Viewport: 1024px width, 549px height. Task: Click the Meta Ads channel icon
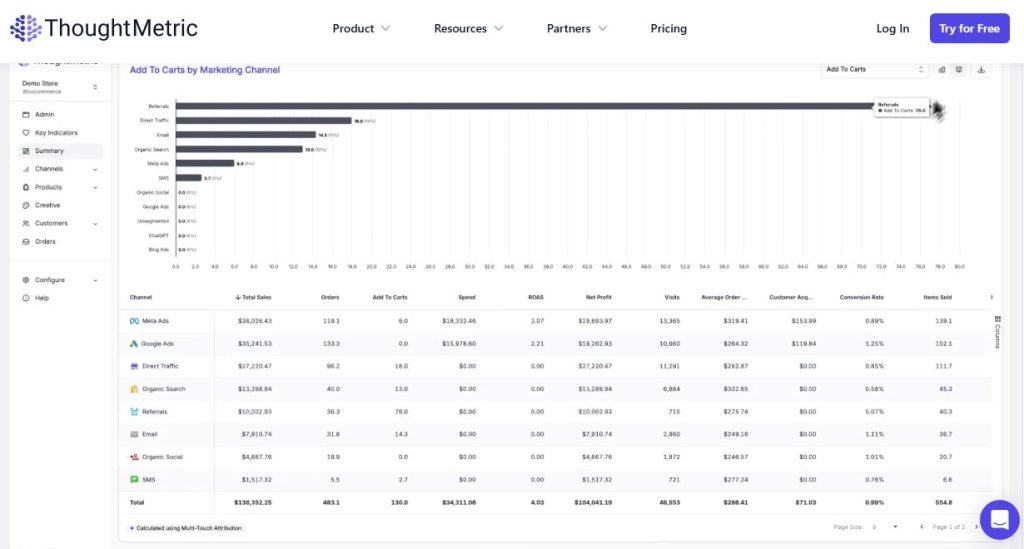[134, 321]
